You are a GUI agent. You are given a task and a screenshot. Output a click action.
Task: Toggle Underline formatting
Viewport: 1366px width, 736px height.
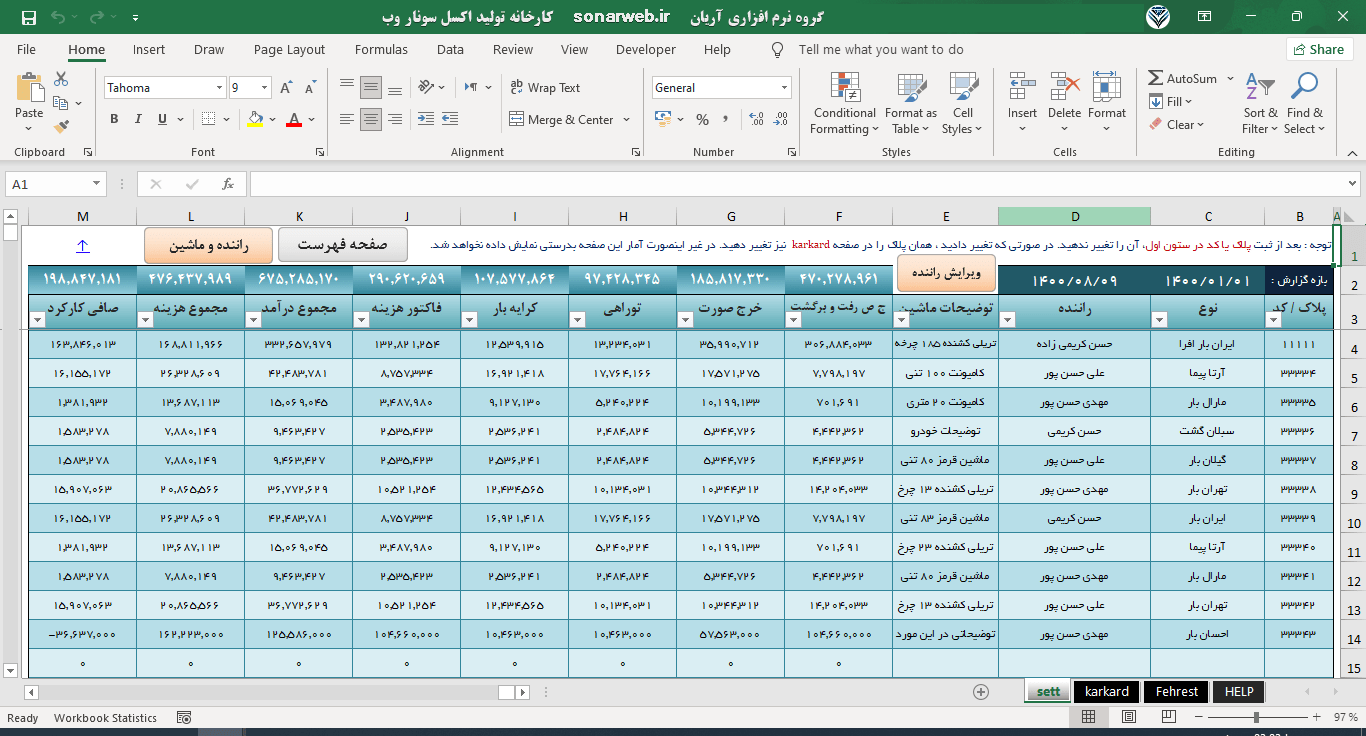tap(160, 120)
